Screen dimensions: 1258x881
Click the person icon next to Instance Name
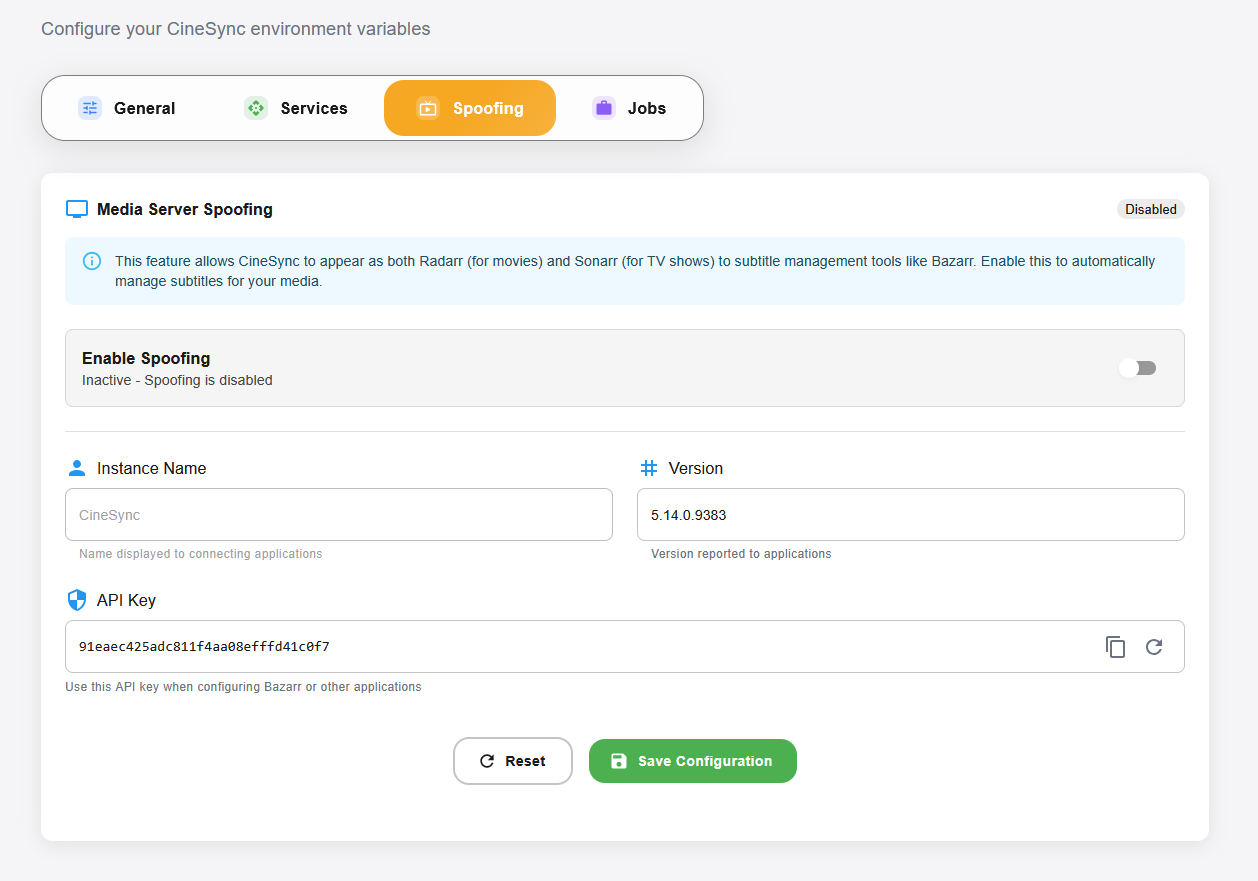tap(77, 468)
